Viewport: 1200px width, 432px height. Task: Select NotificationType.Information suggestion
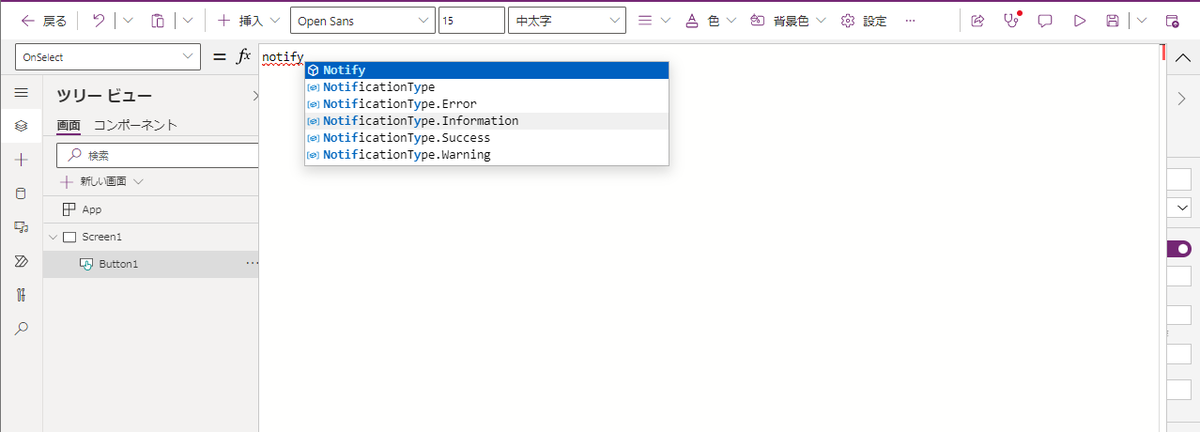point(486,121)
